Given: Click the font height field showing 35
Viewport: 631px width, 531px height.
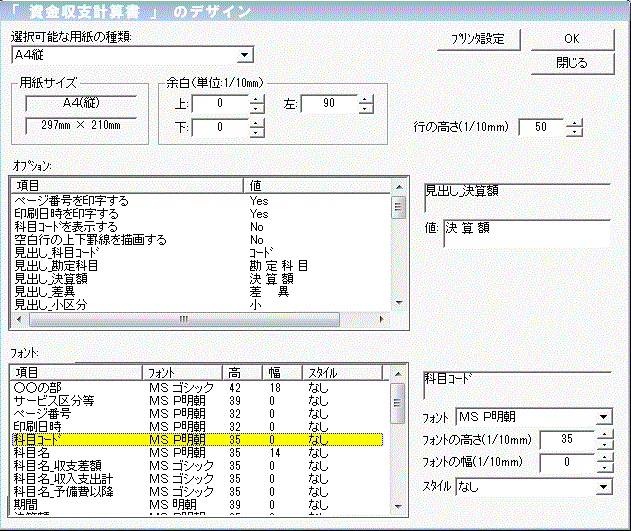Looking at the screenshot, I should (567, 440).
